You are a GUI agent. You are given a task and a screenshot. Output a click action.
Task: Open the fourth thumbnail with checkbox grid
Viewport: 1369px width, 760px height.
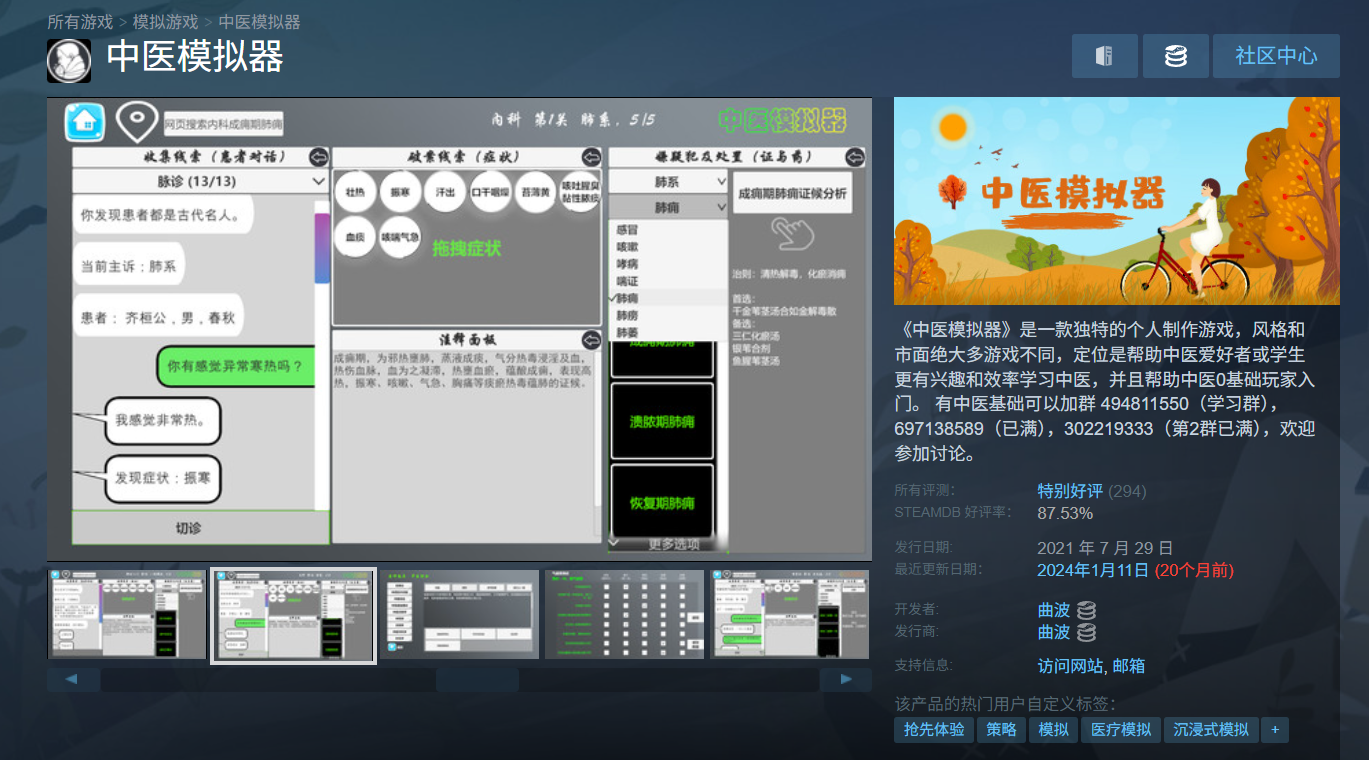click(625, 615)
